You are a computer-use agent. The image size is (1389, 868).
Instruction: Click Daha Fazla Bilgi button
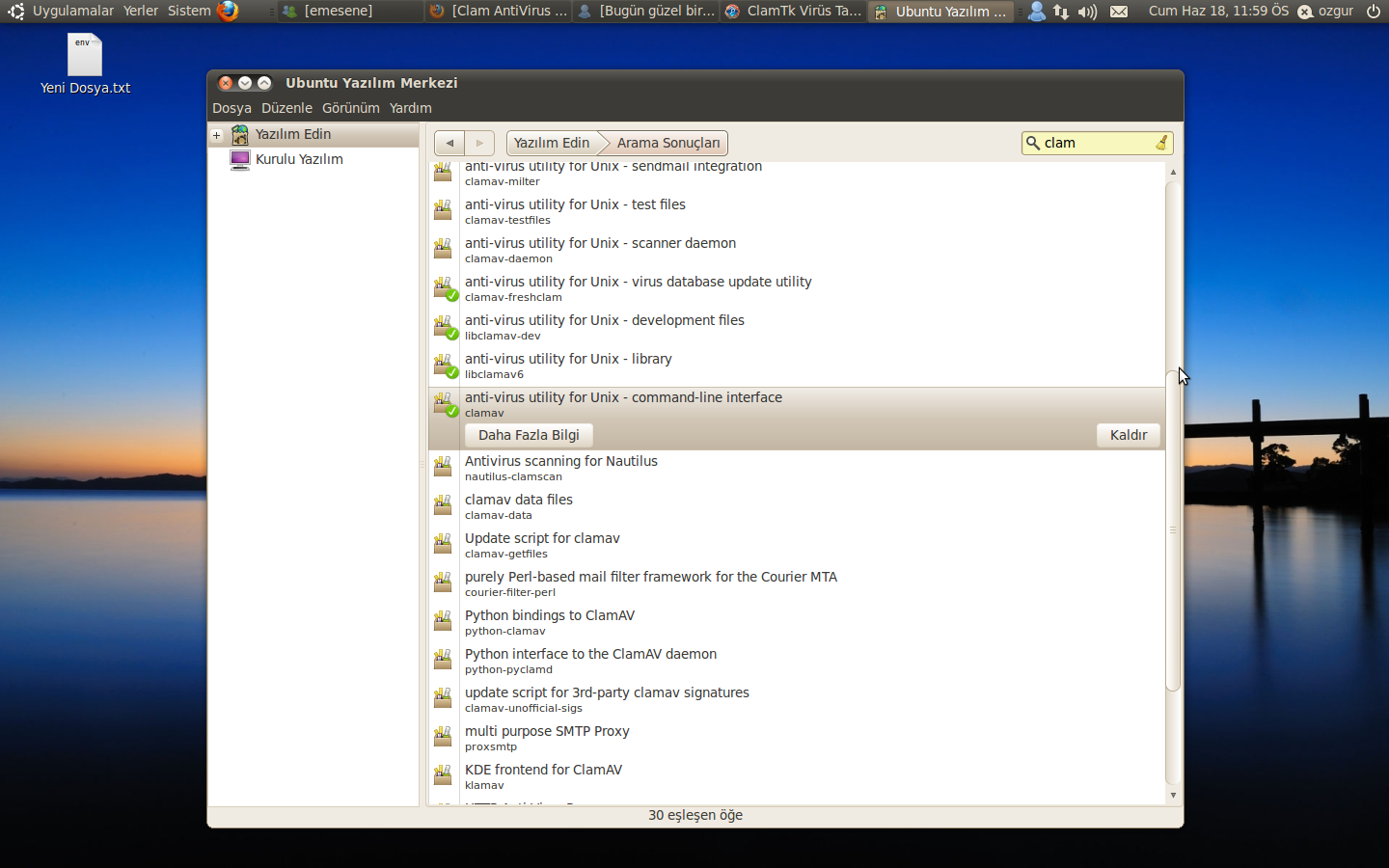click(529, 435)
